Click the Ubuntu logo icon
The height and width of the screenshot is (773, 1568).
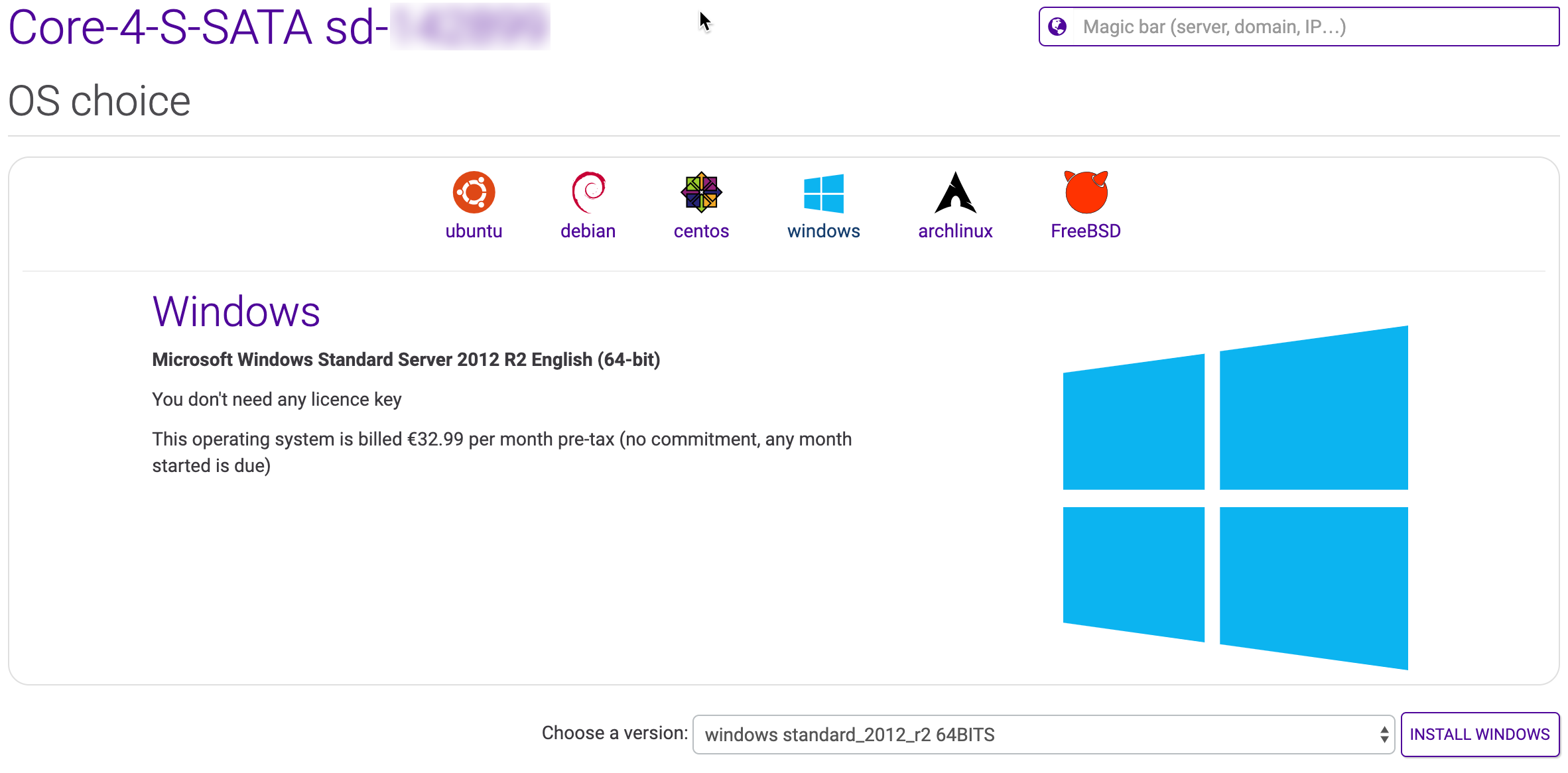[x=474, y=192]
